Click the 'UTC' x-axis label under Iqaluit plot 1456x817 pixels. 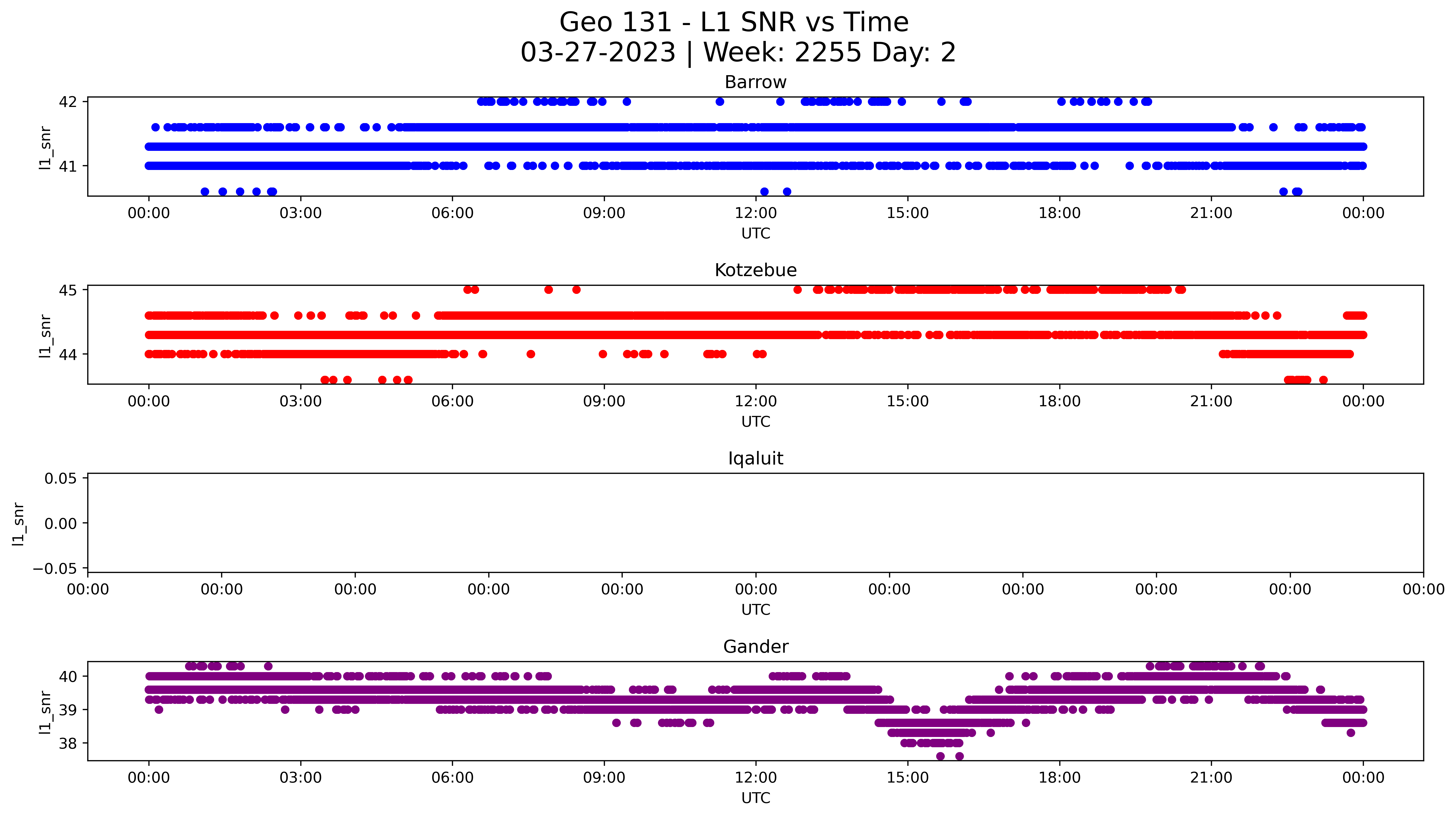coord(756,610)
